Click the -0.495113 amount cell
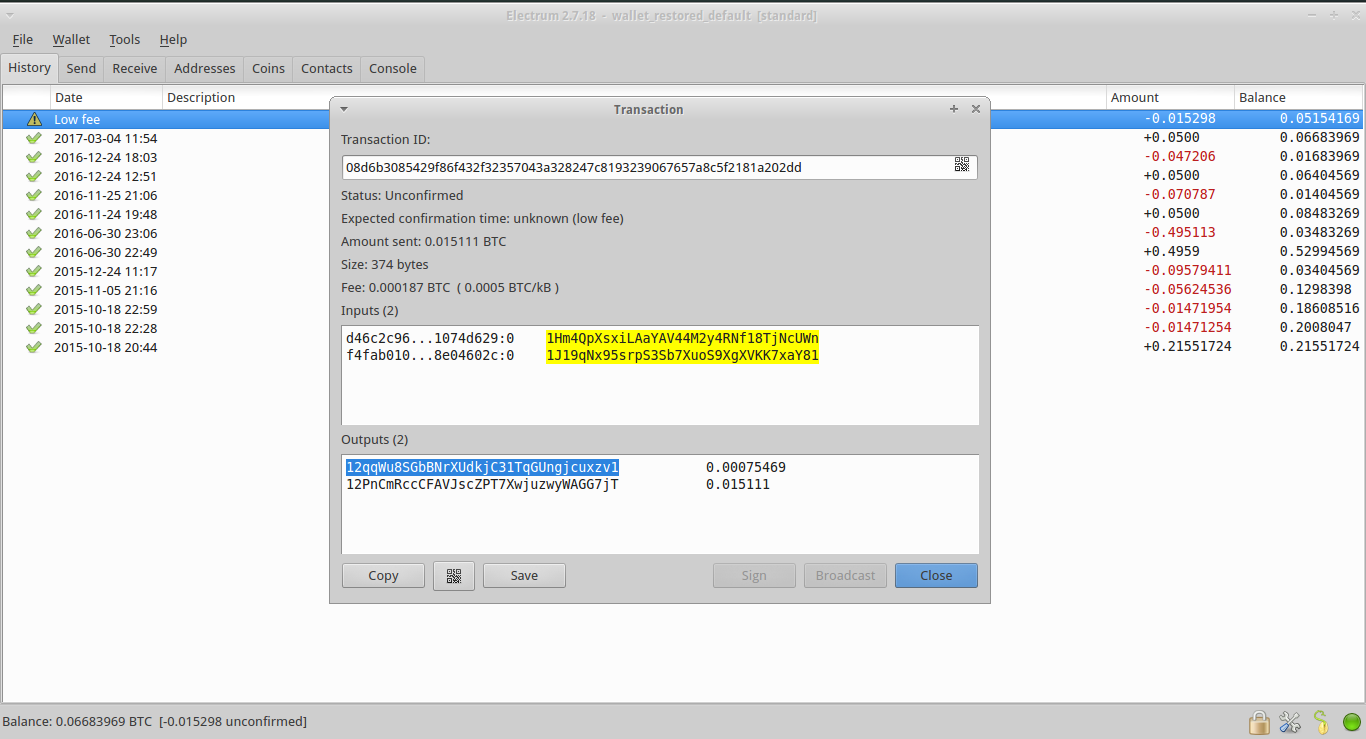 pyautogui.click(x=1179, y=233)
